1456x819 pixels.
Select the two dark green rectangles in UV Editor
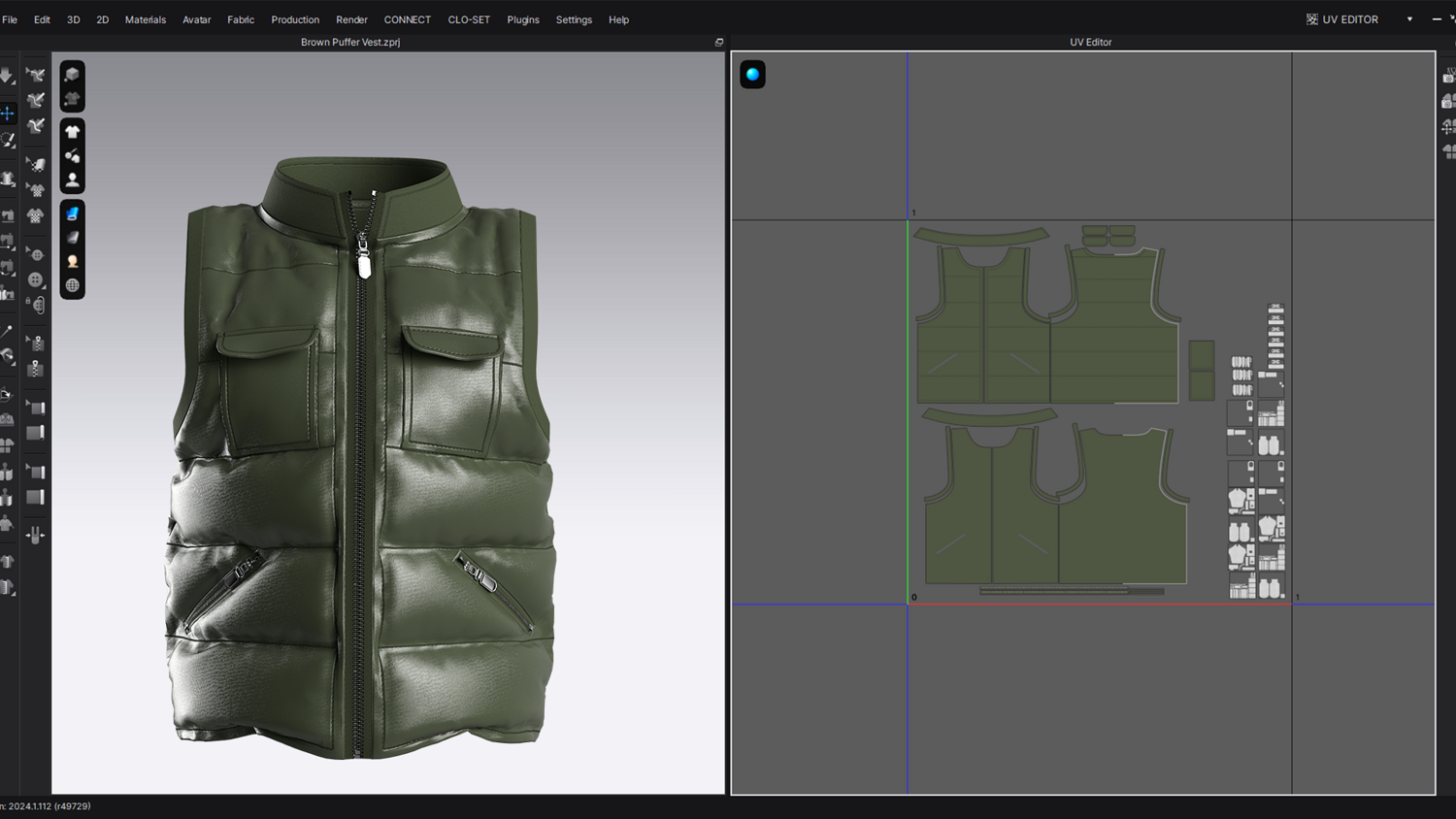click(1202, 371)
